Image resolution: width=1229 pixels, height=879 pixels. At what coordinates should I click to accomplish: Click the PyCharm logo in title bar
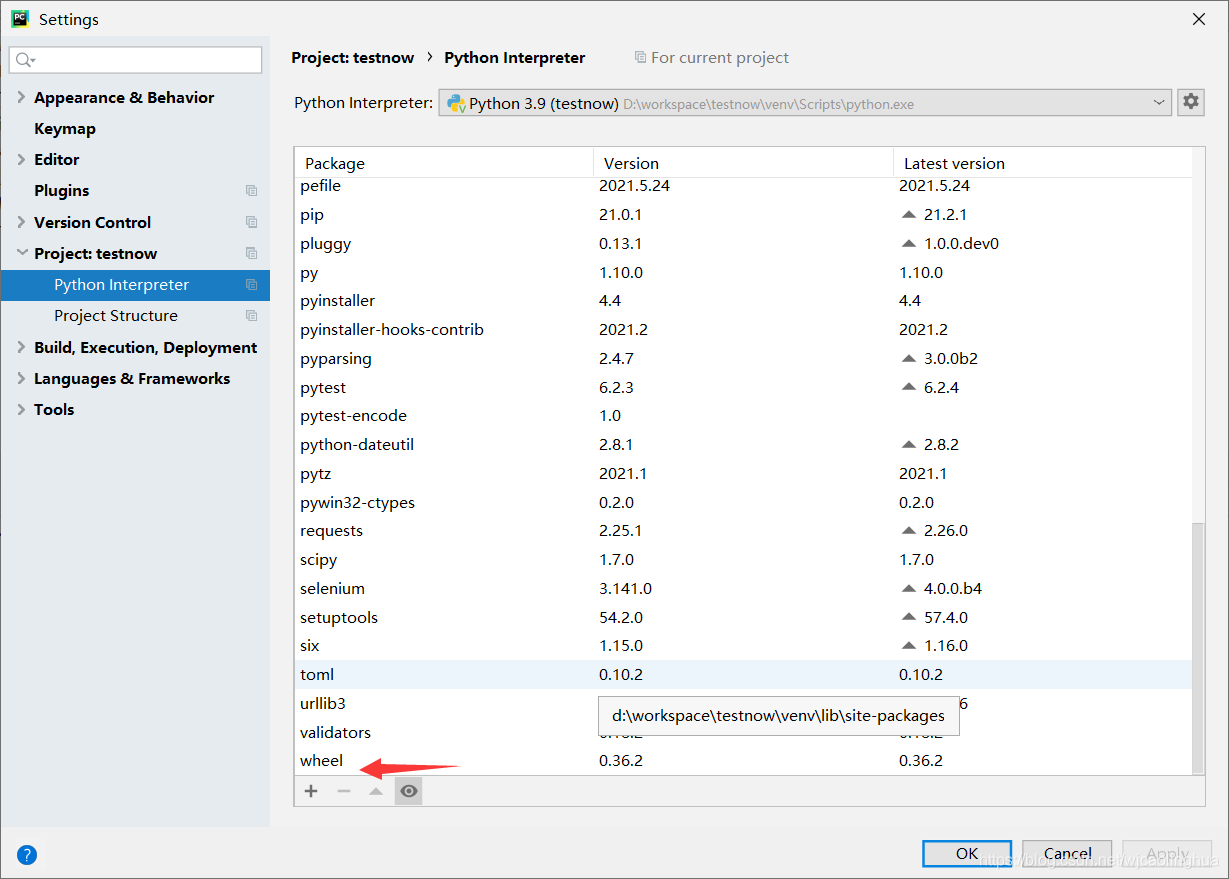(20, 19)
